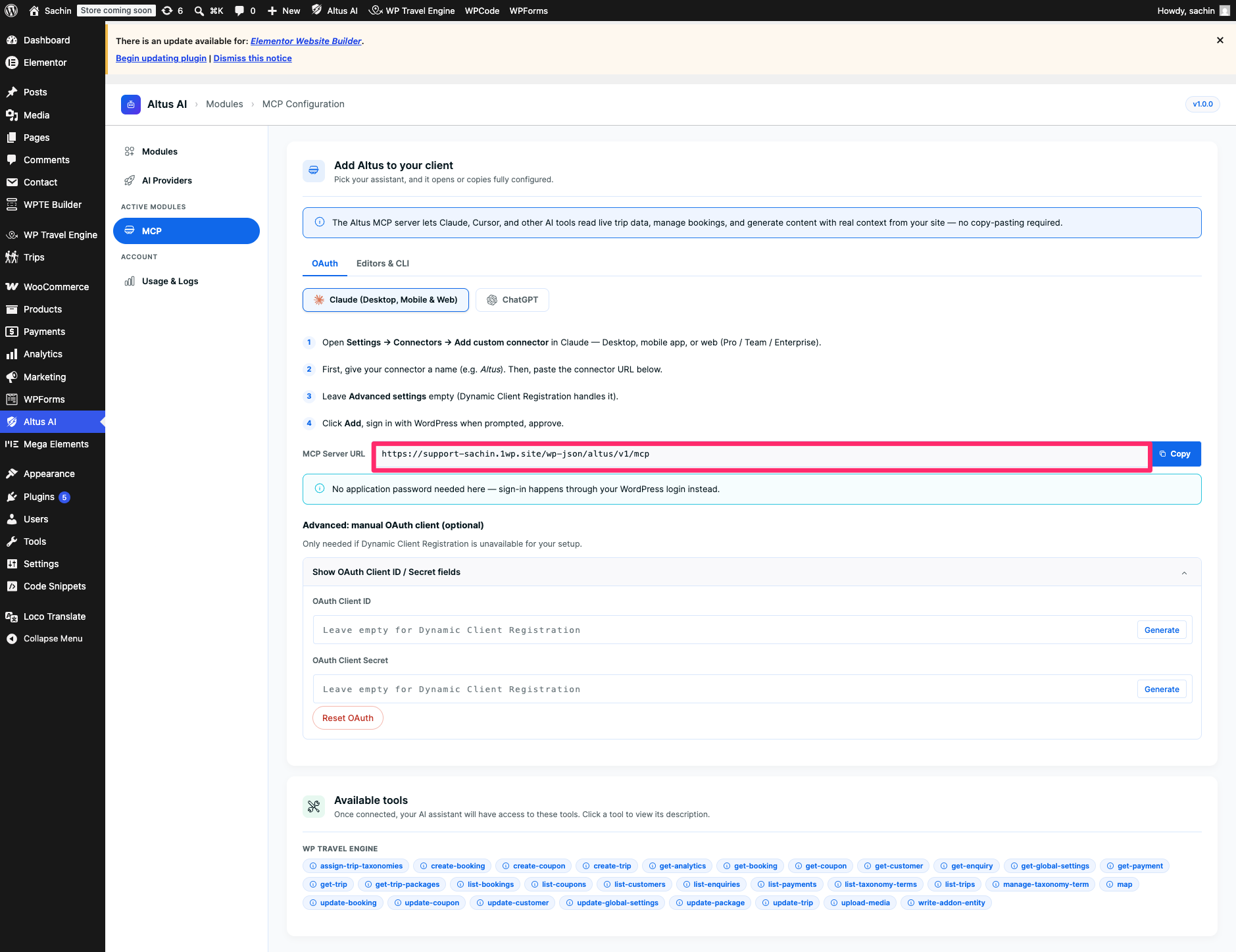This screenshot has height=952, width=1236.
Task: Click the Plugins plug icon
Action: (12, 497)
